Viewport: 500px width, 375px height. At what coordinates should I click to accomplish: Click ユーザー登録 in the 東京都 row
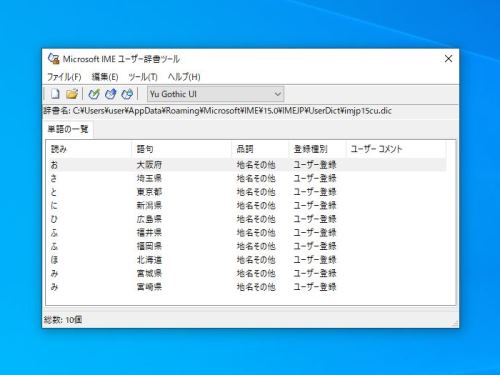tap(315, 192)
